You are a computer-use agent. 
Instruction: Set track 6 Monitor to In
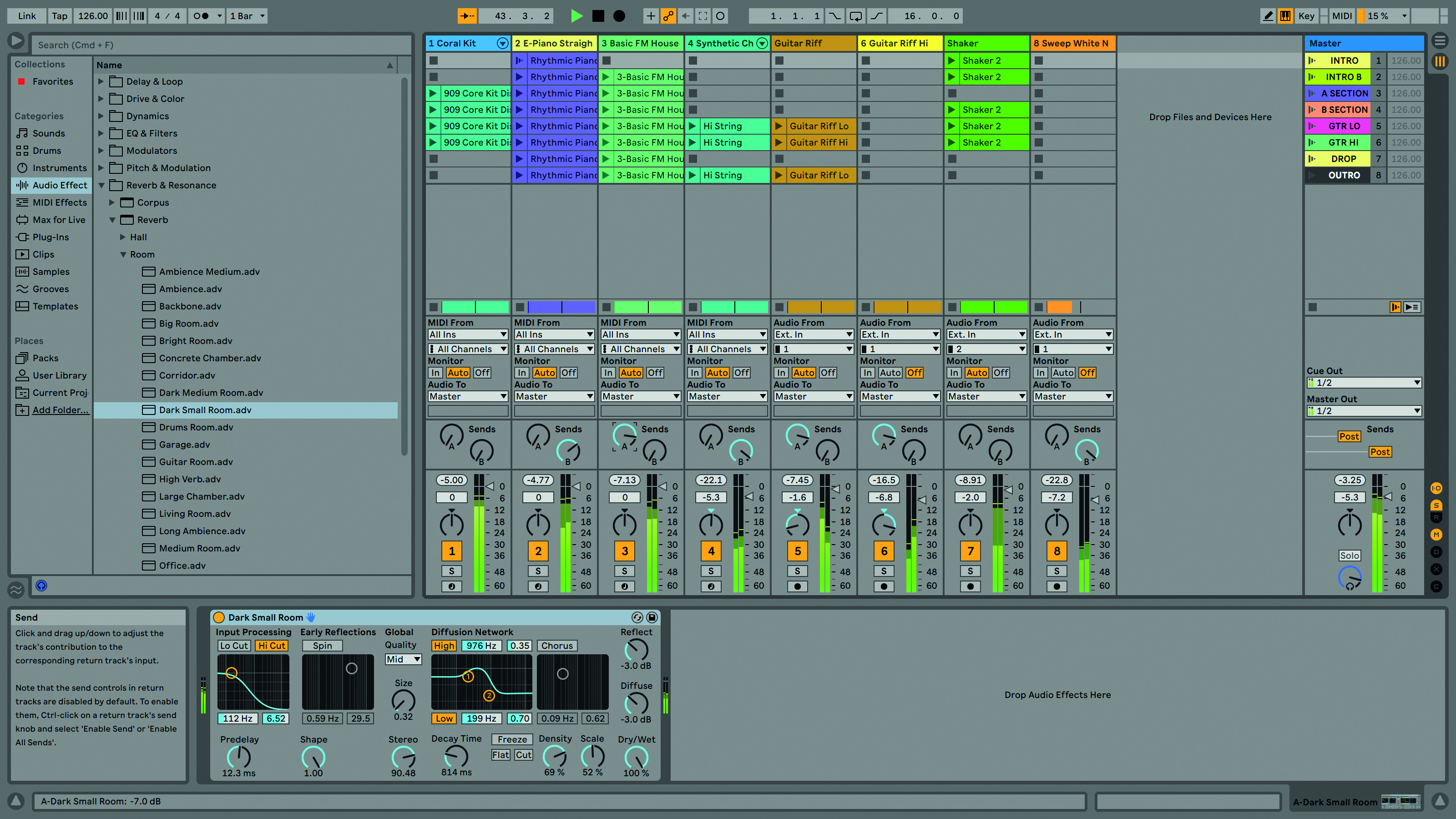tap(867, 373)
